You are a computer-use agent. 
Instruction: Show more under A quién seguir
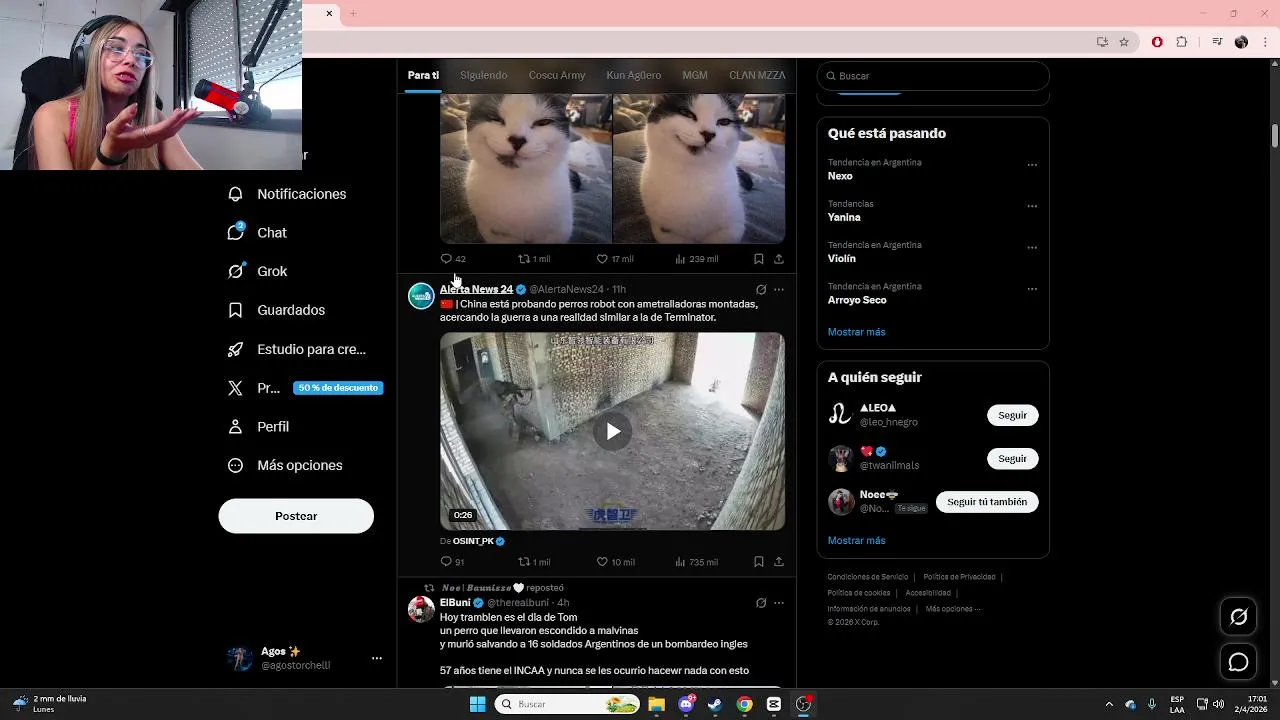tap(856, 540)
